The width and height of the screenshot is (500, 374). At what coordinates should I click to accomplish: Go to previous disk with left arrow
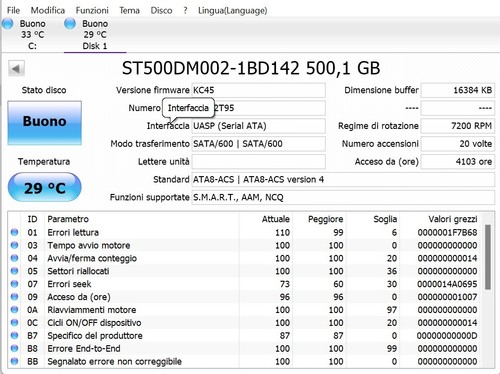coord(16,69)
